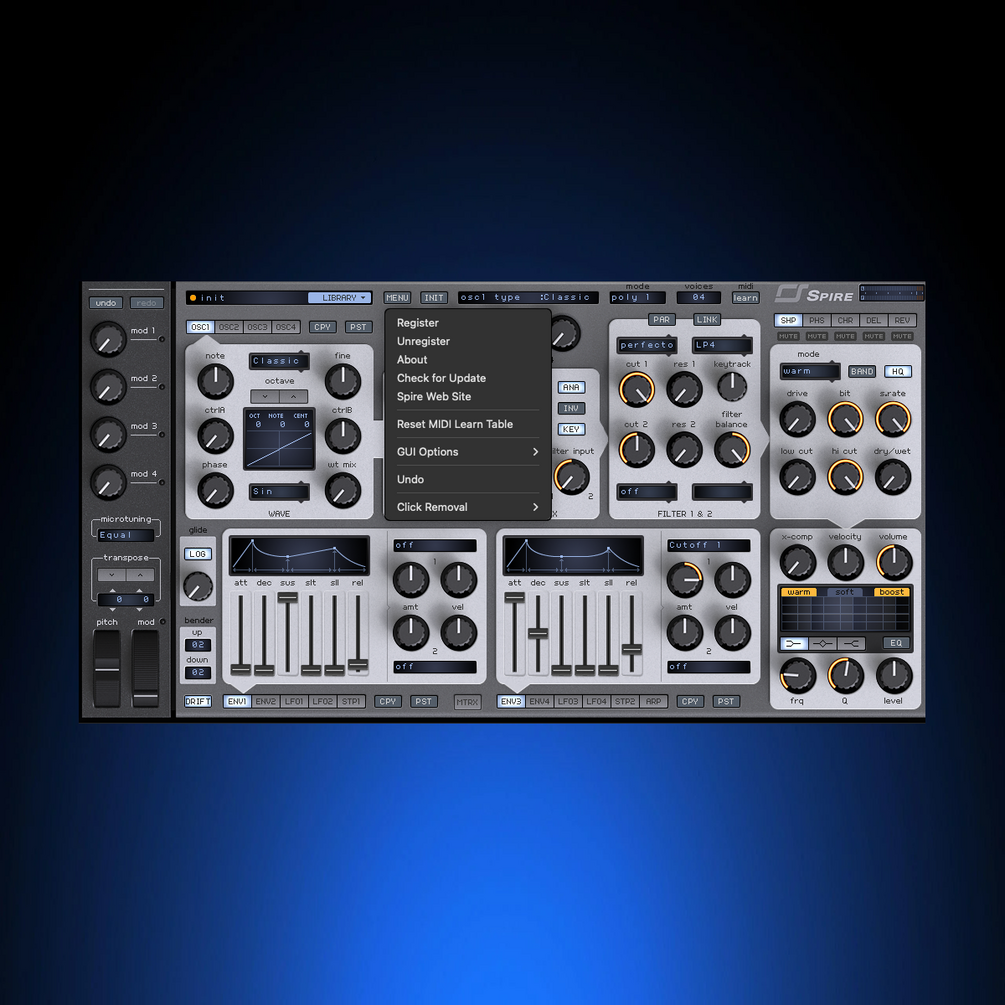Screen dimensions: 1005x1005
Task: Toggle the ANA mix mode button
Action: click(571, 387)
